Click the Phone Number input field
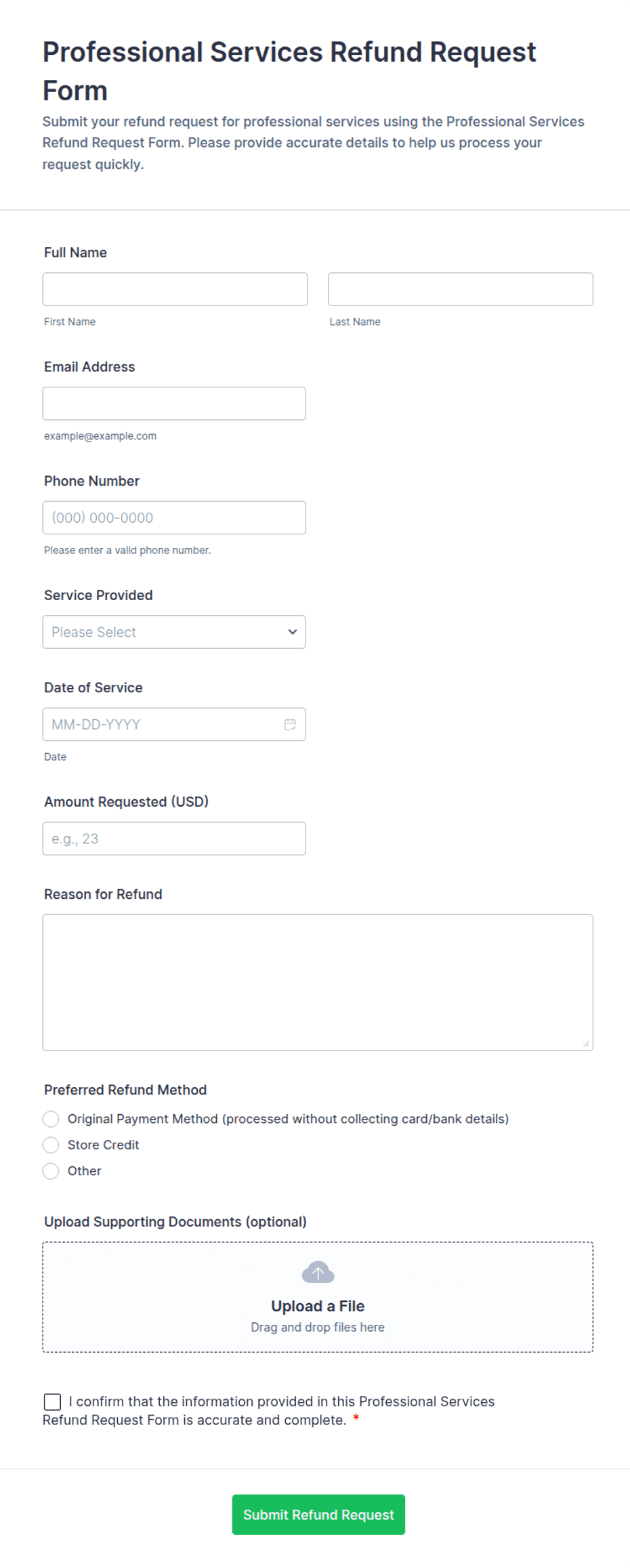Screen dimensions: 630x1568 pyautogui.click(x=174, y=517)
